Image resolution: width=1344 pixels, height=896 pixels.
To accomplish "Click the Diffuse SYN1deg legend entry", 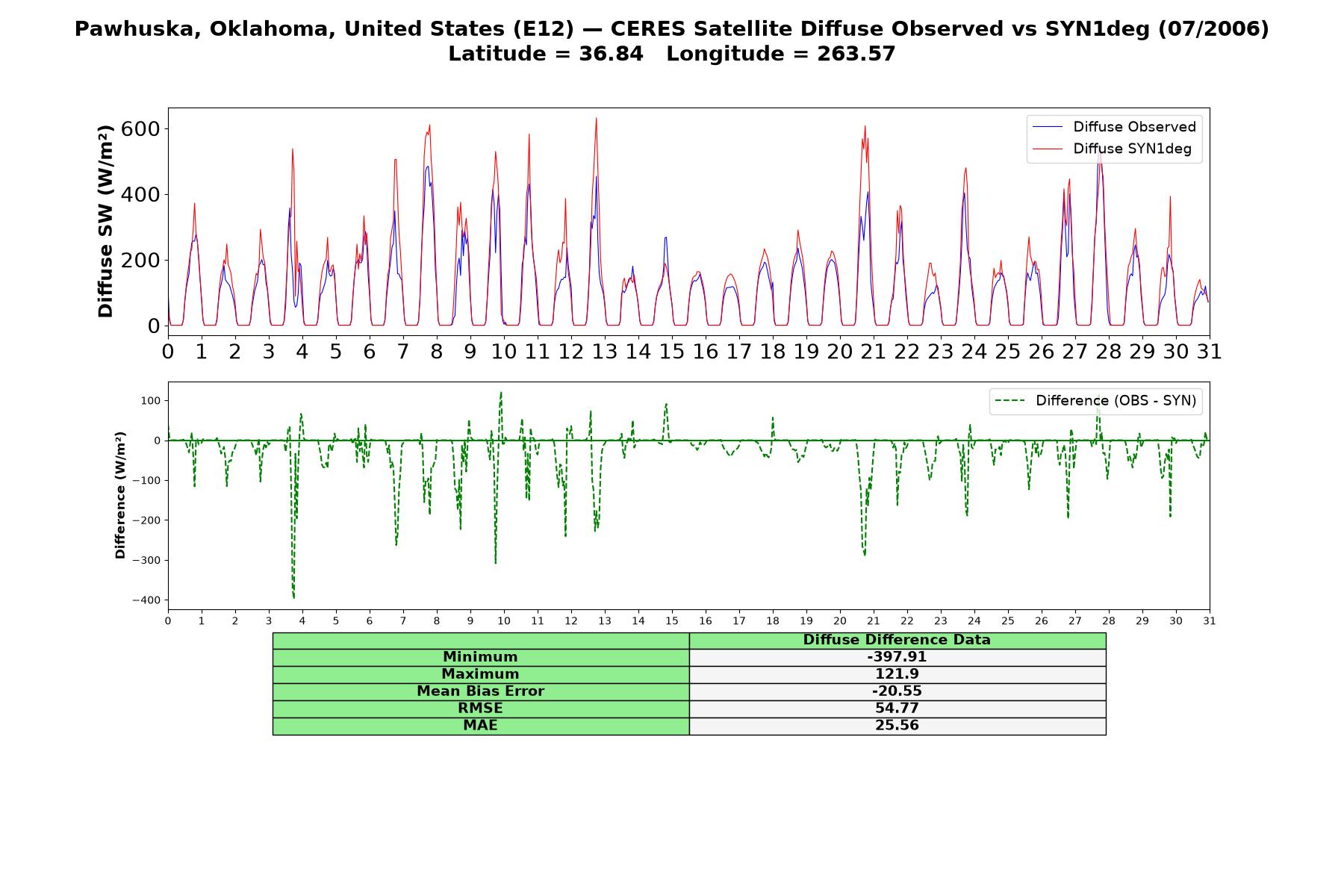I will 1113,149.
